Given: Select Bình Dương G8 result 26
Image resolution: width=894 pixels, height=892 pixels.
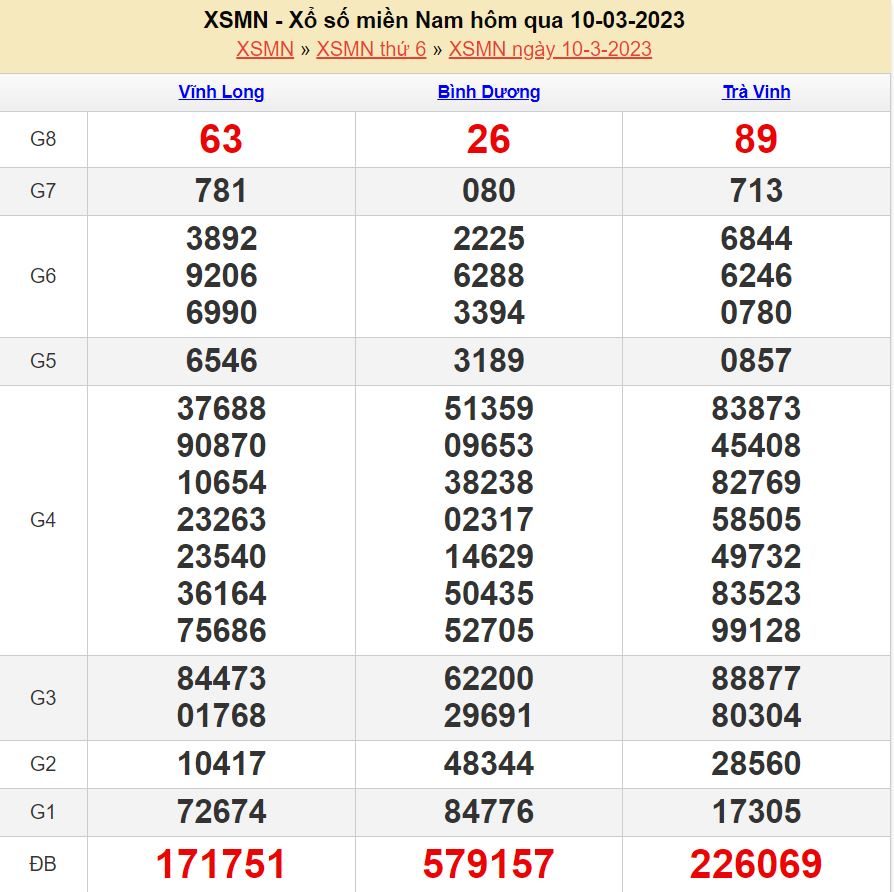Looking at the screenshot, I should 489,139.
